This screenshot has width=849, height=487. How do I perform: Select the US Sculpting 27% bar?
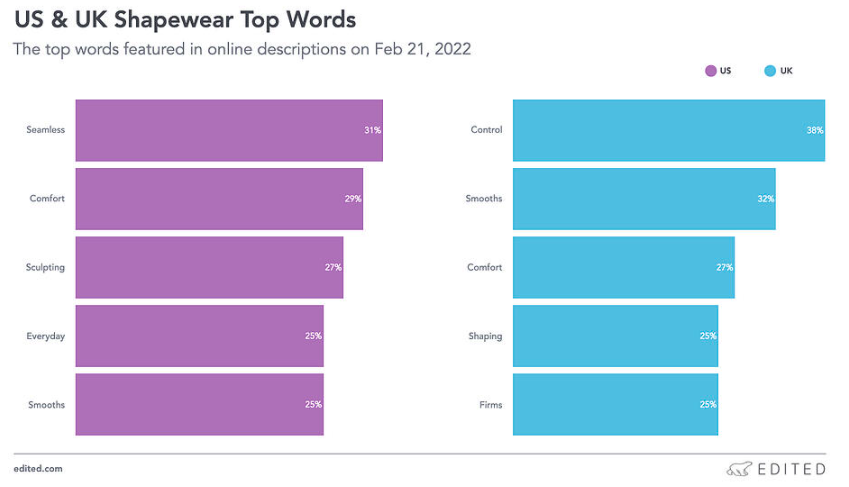pyautogui.click(x=208, y=267)
